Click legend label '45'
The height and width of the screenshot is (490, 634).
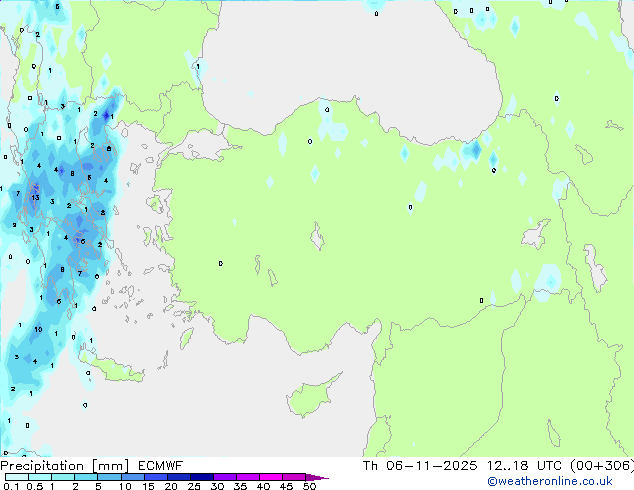coord(287,486)
